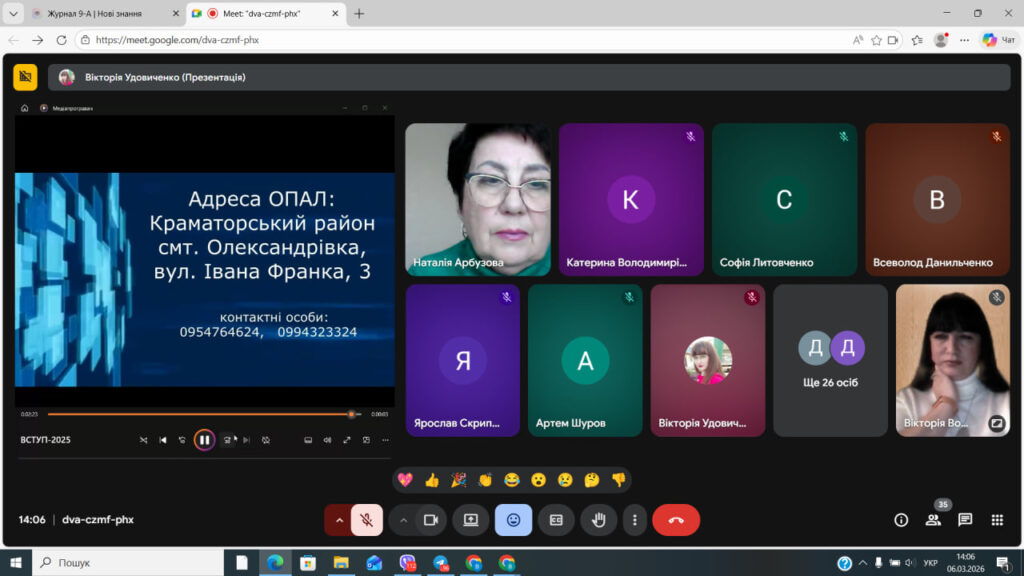Click the 'Ще 26 осіб' tile

[x=830, y=360]
